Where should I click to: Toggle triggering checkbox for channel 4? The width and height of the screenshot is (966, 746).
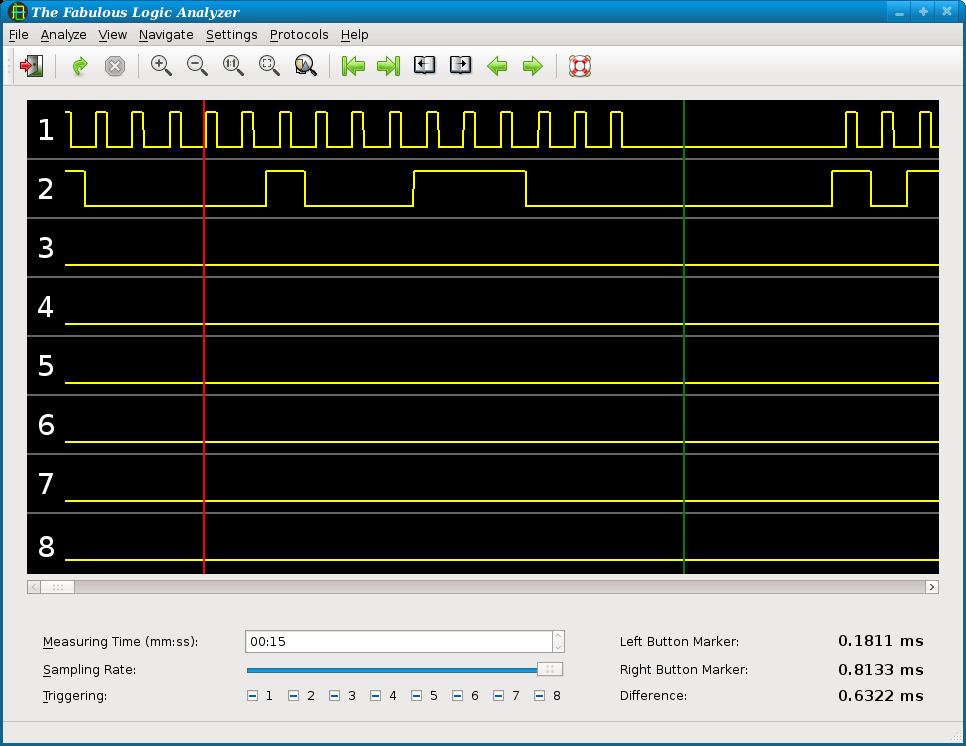(x=376, y=696)
